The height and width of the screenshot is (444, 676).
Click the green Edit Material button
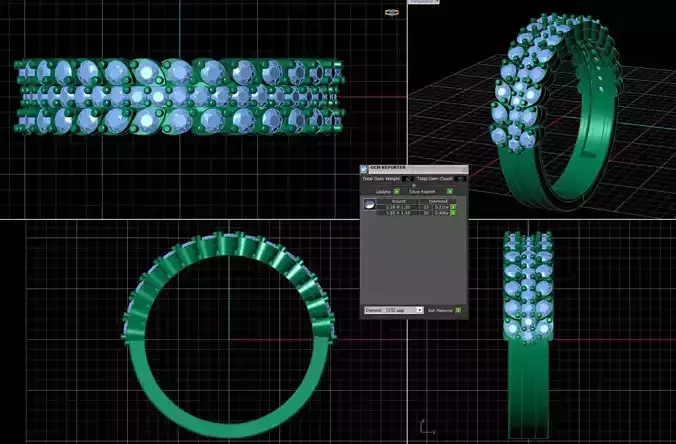[458, 310]
